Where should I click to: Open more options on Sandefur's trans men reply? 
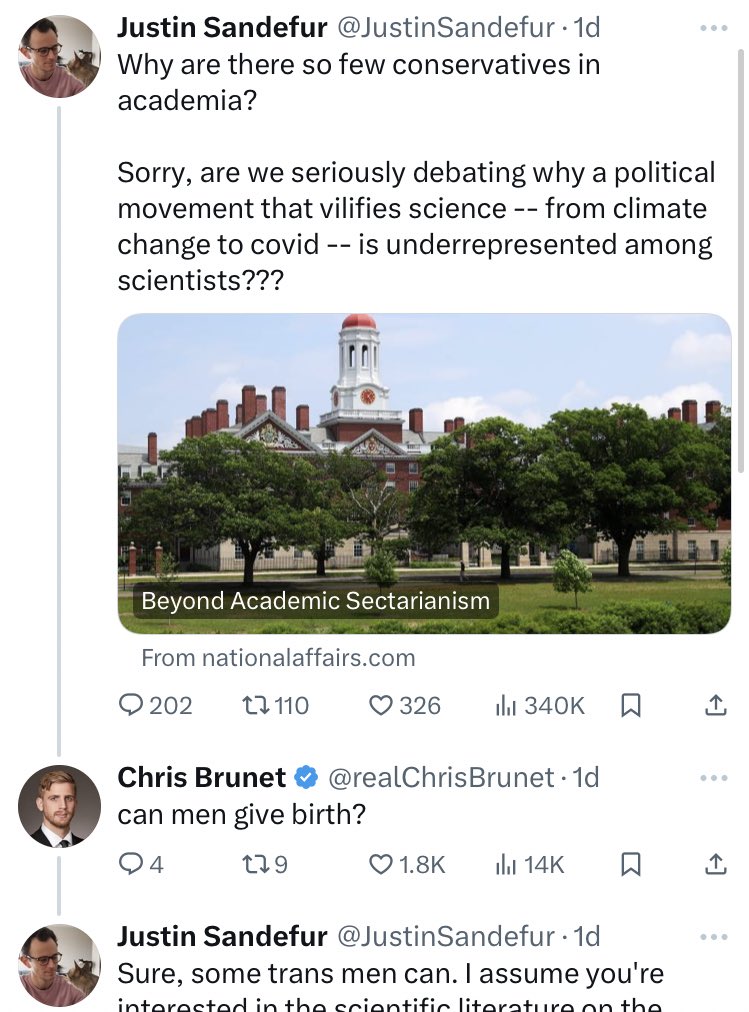714,936
